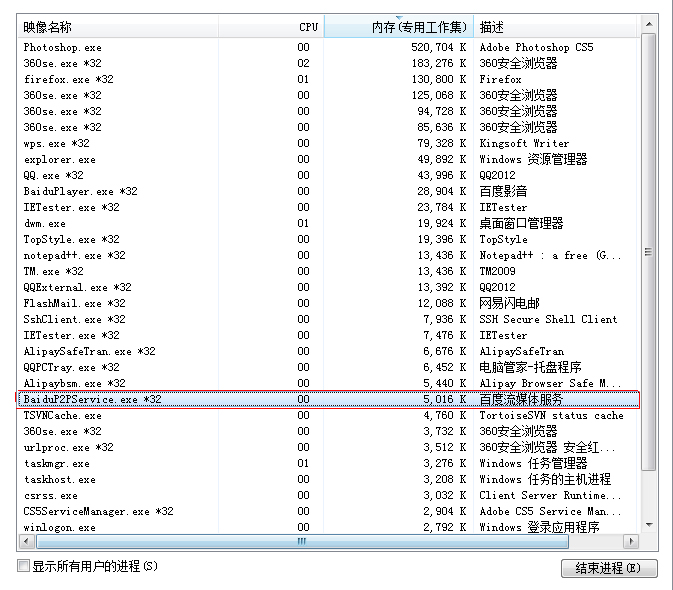
Task: Click the 内存(专用工作集) column header
Action: (x=418, y=27)
